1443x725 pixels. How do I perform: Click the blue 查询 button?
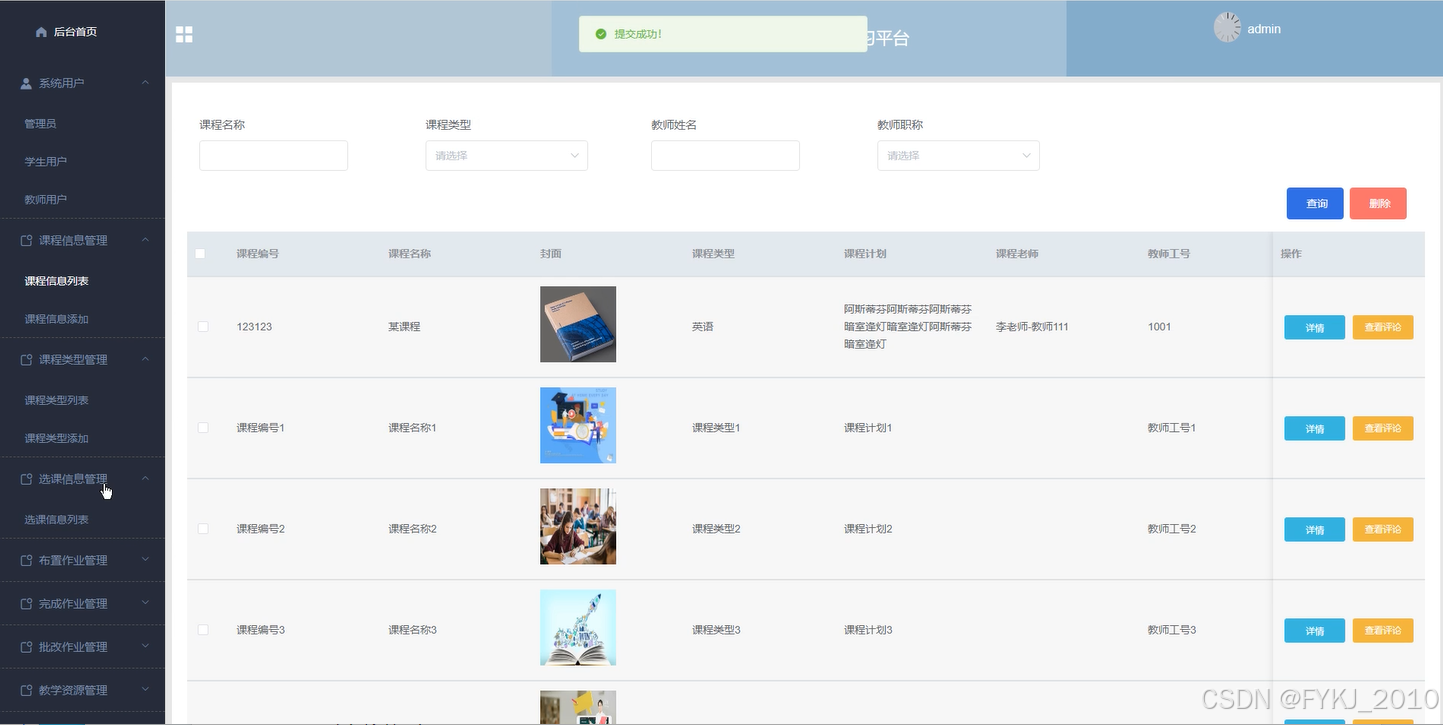coord(1315,203)
